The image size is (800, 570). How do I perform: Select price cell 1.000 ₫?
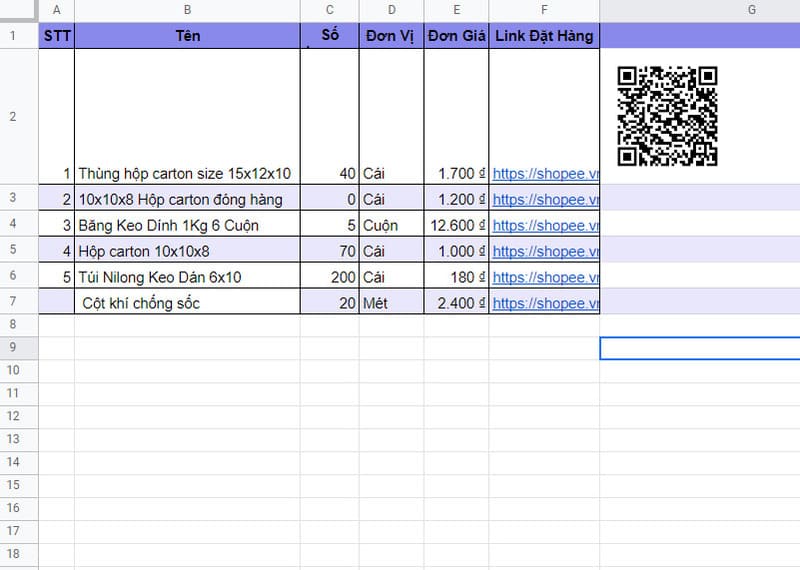pyautogui.click(x=456, y=250)
